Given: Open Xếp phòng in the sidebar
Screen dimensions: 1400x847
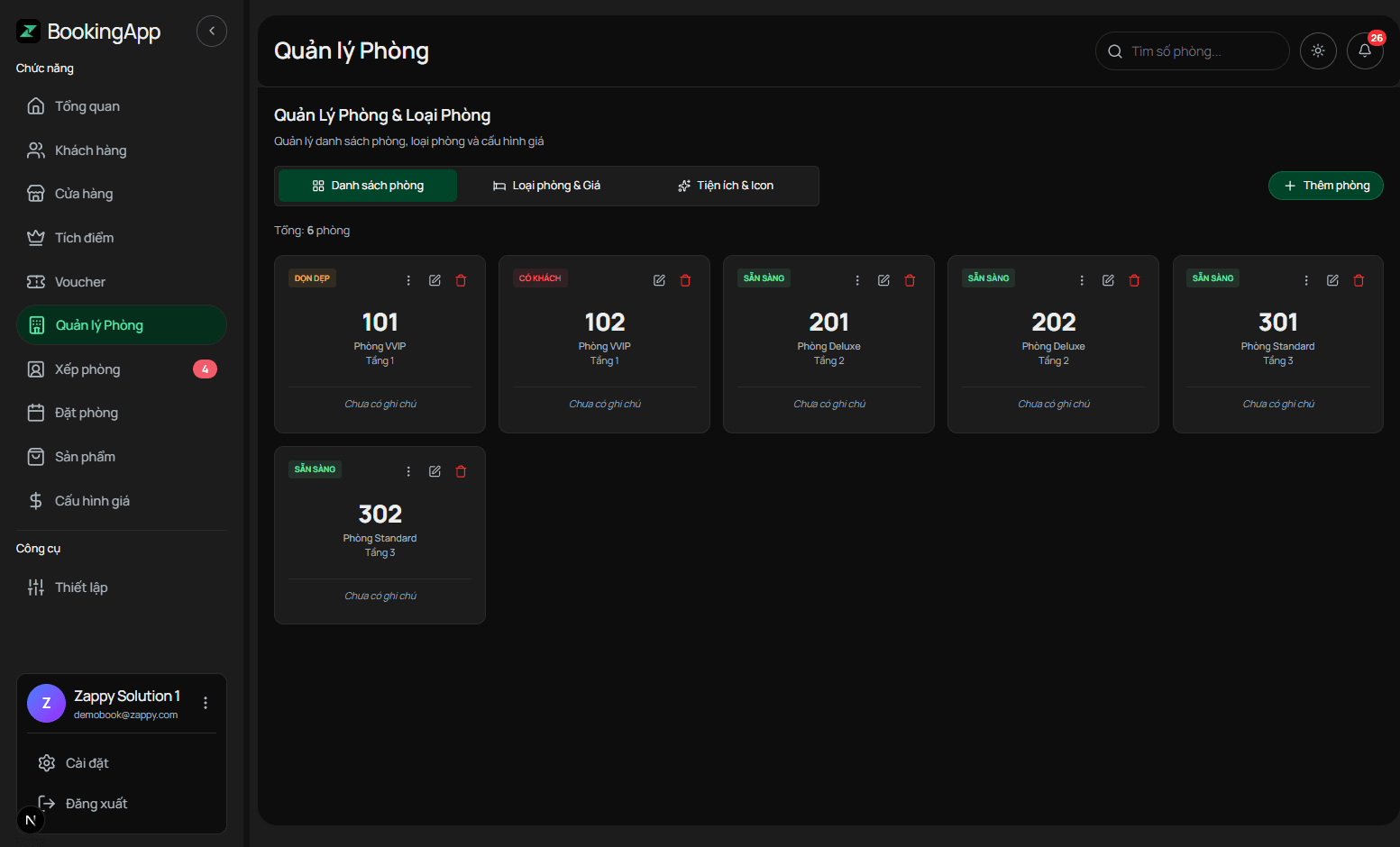Looking at the screenshot, I should point(87,369).
